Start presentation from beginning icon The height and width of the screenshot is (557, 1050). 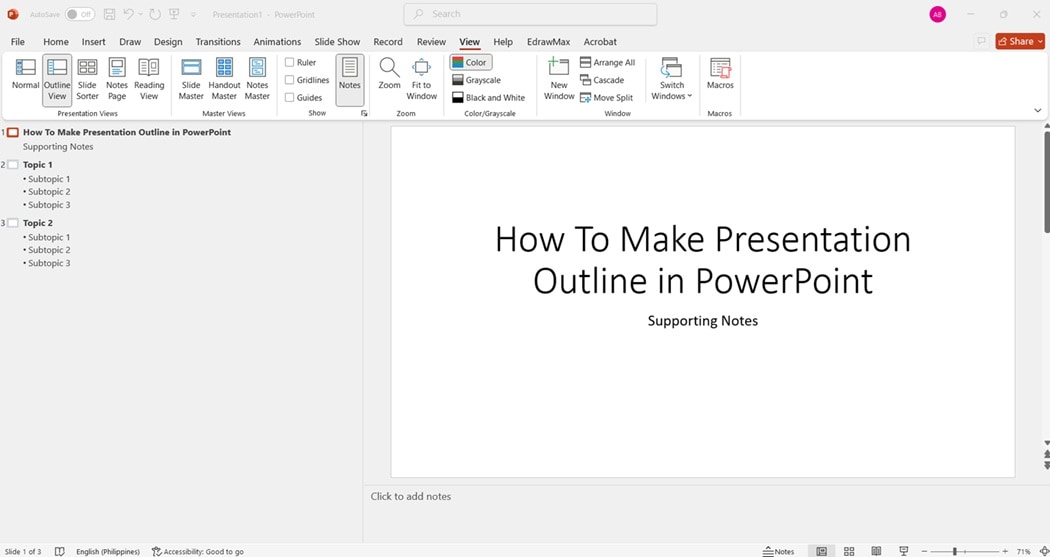pyautogui.click(x=174, y=14)
